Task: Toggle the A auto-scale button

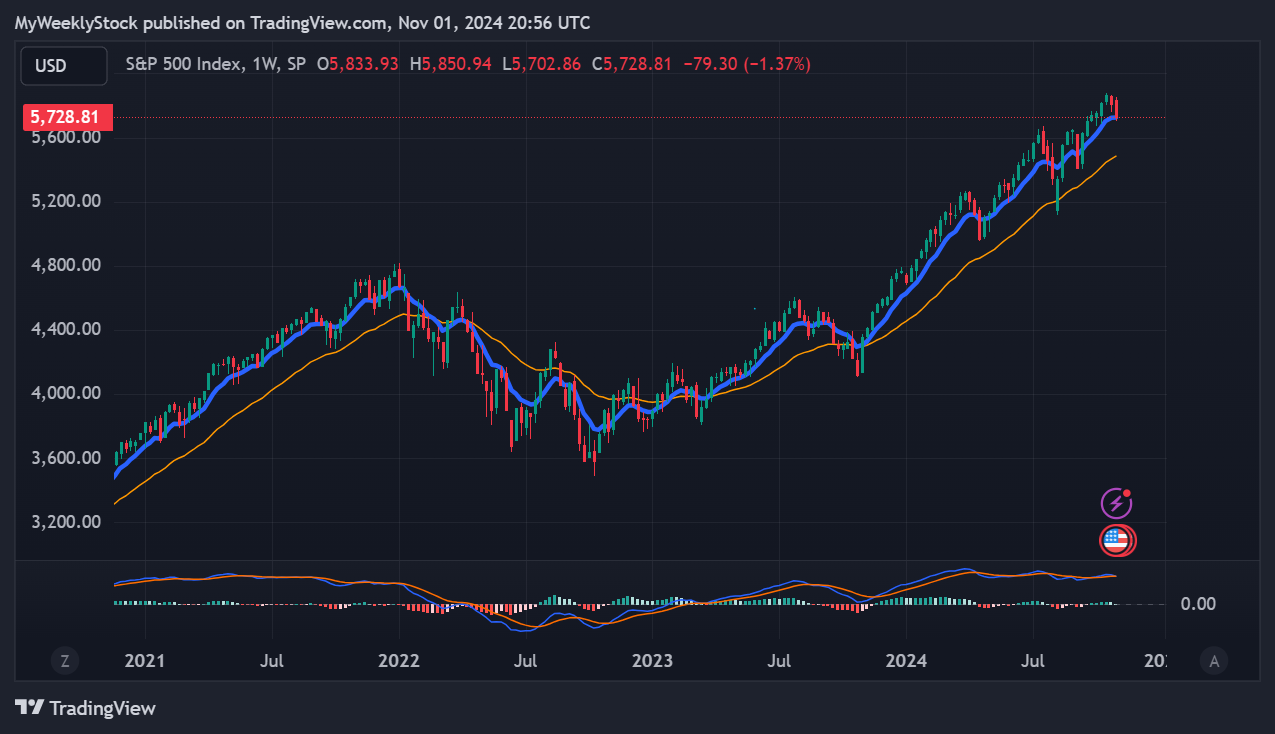Action: pos(1213,660)
